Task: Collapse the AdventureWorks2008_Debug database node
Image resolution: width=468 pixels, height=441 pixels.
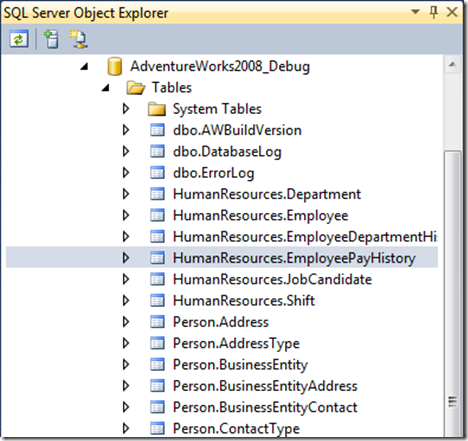Action: pyautogui.click(x=84, y=67)
